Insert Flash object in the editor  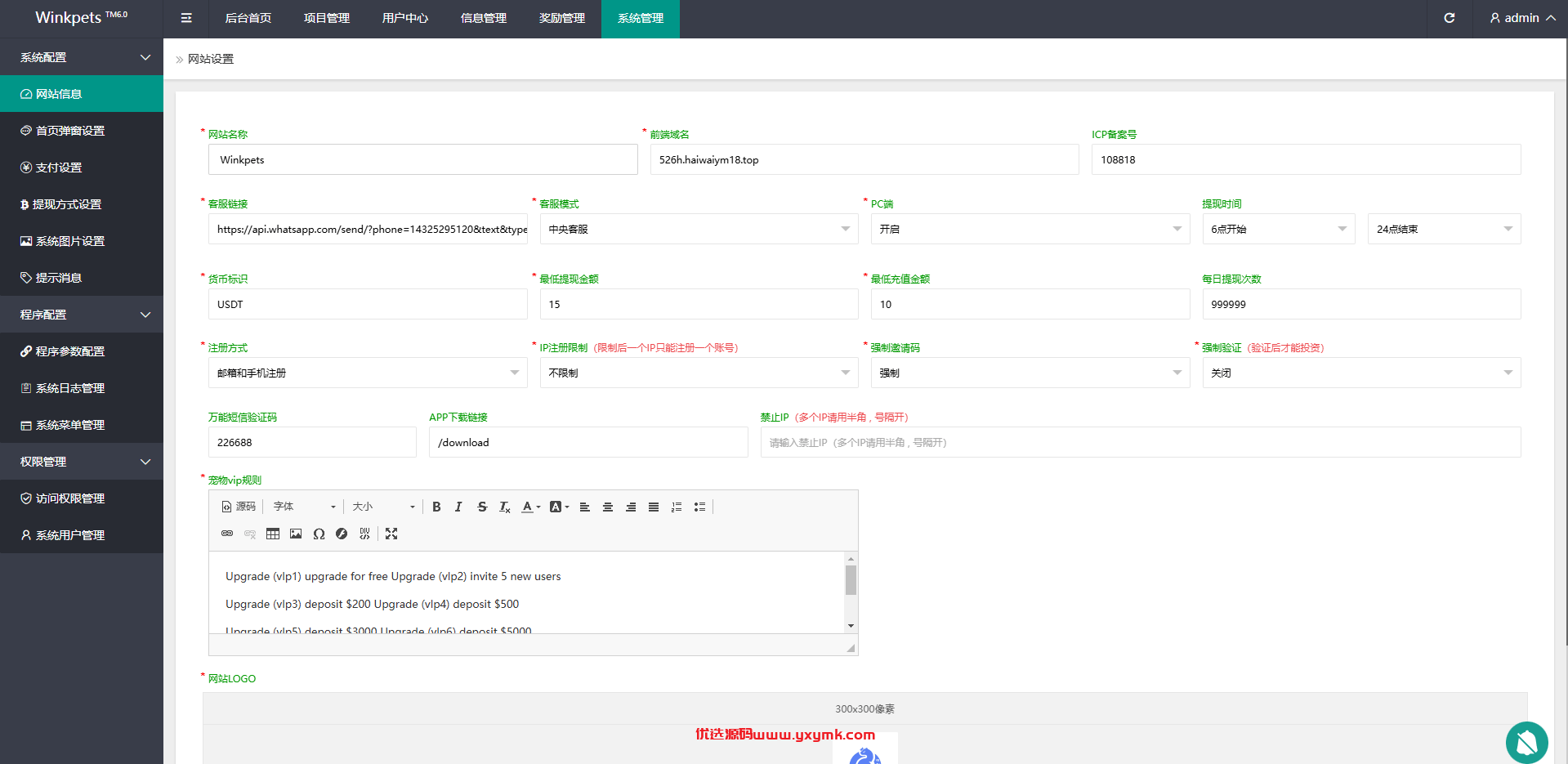(x=342, y=534)
